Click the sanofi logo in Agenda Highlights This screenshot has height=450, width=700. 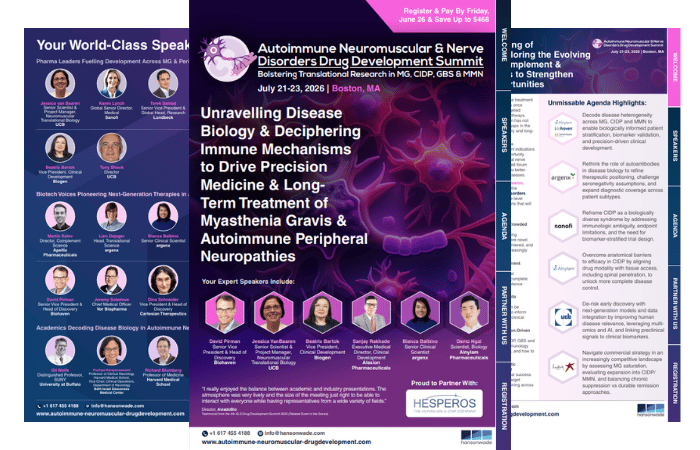(563, 226)
